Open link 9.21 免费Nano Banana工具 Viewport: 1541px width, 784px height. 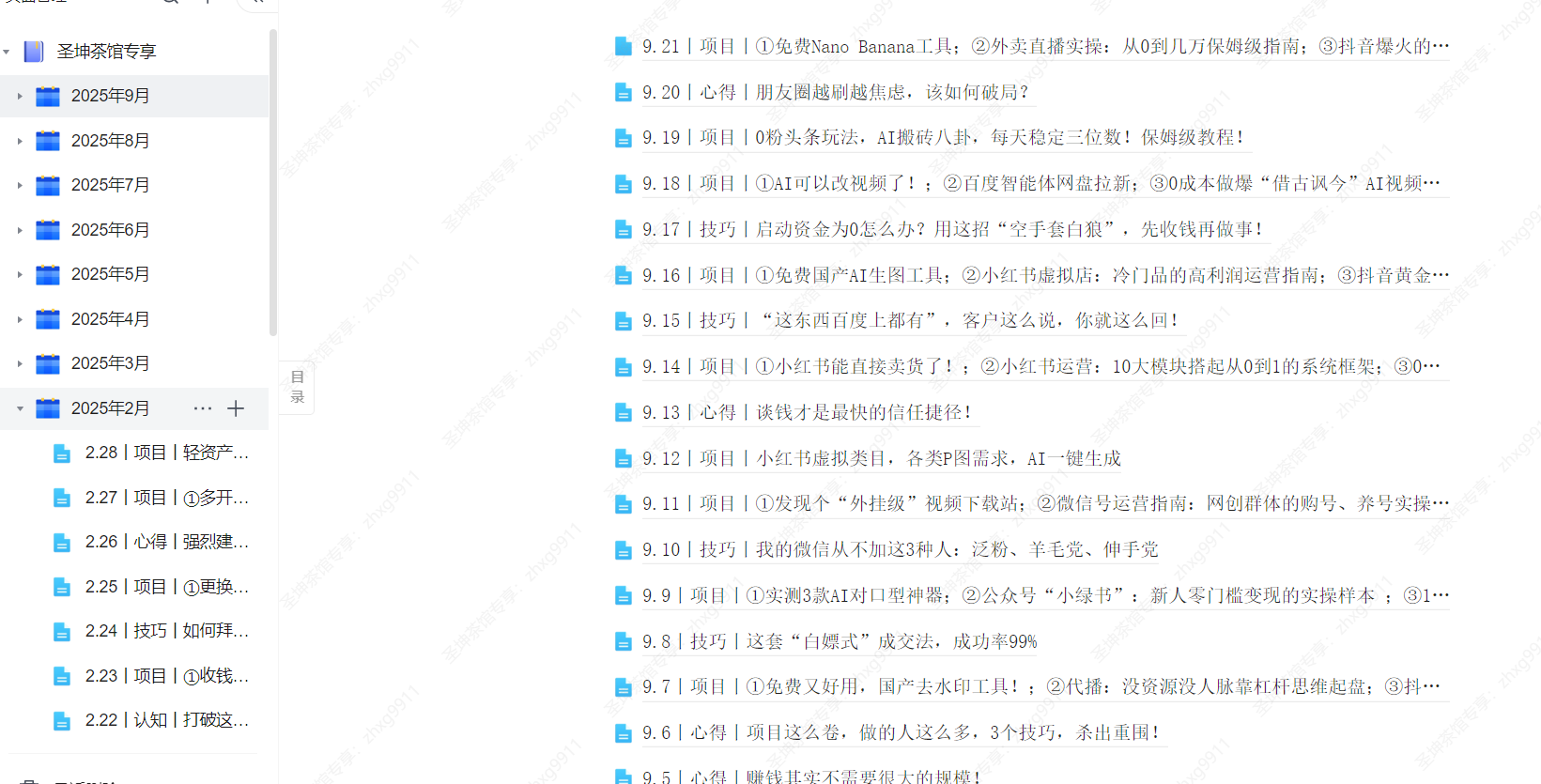[1046, 46]
